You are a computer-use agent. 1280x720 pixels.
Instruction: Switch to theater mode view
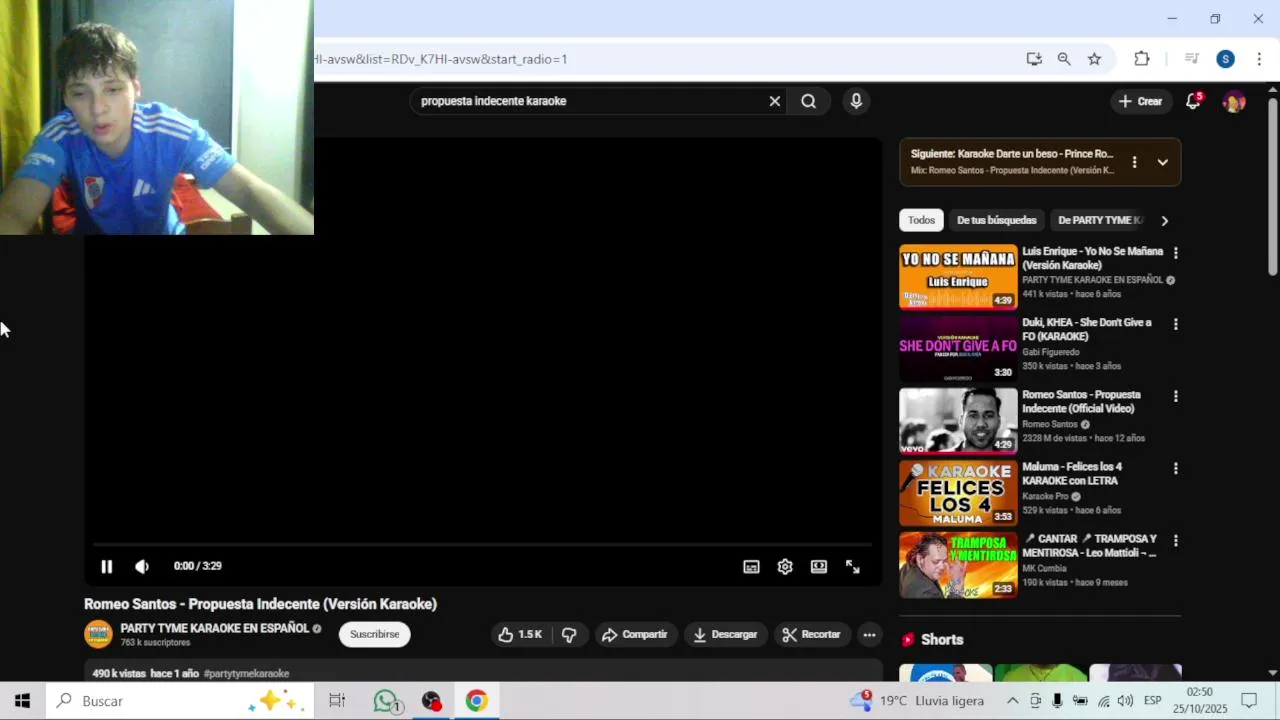(x=819, y=566)
